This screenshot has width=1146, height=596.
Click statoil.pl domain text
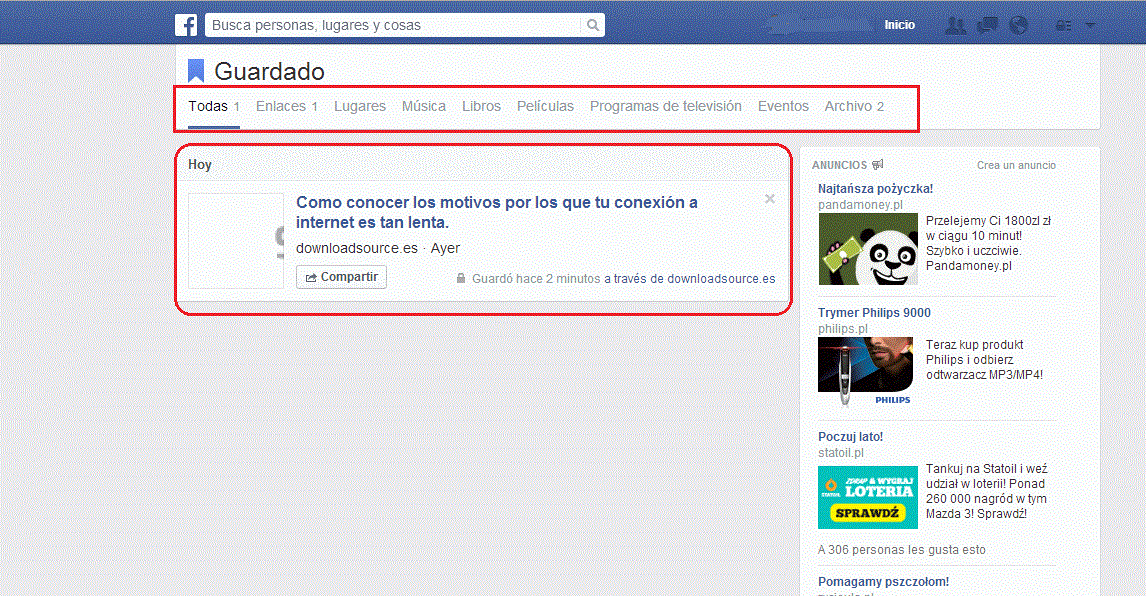(x=840, y=453)
